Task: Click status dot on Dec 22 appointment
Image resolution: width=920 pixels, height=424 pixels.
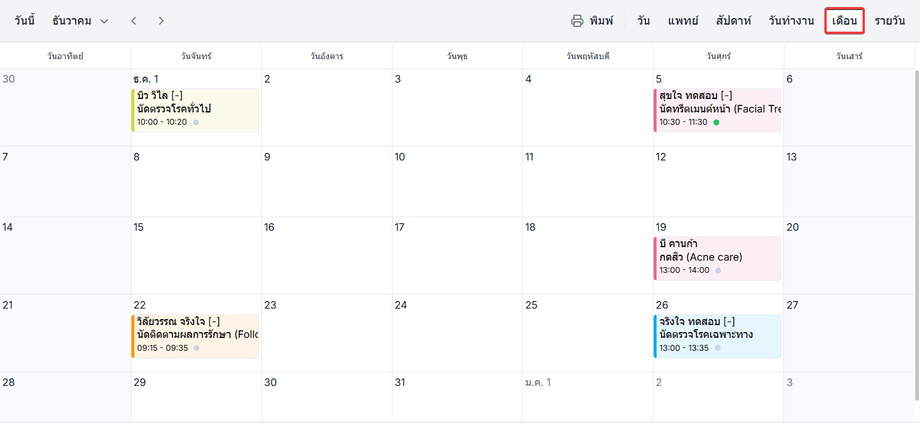Action: (196, 348)
